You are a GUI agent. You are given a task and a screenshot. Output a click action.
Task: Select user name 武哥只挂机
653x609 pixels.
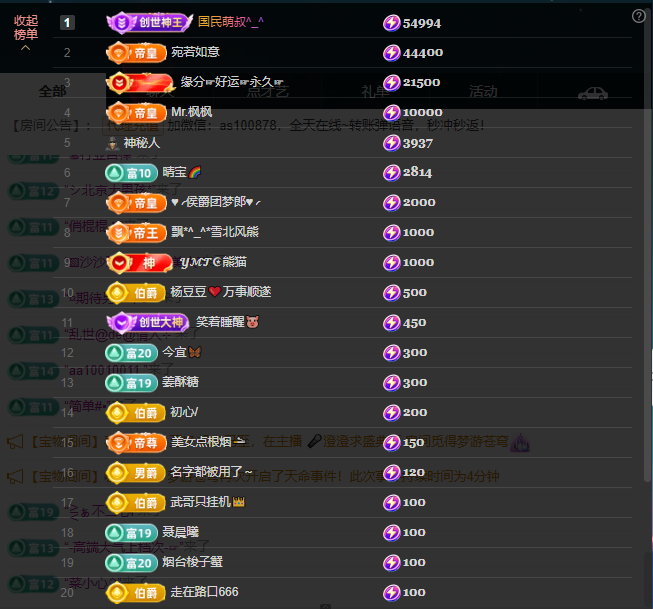207,502
